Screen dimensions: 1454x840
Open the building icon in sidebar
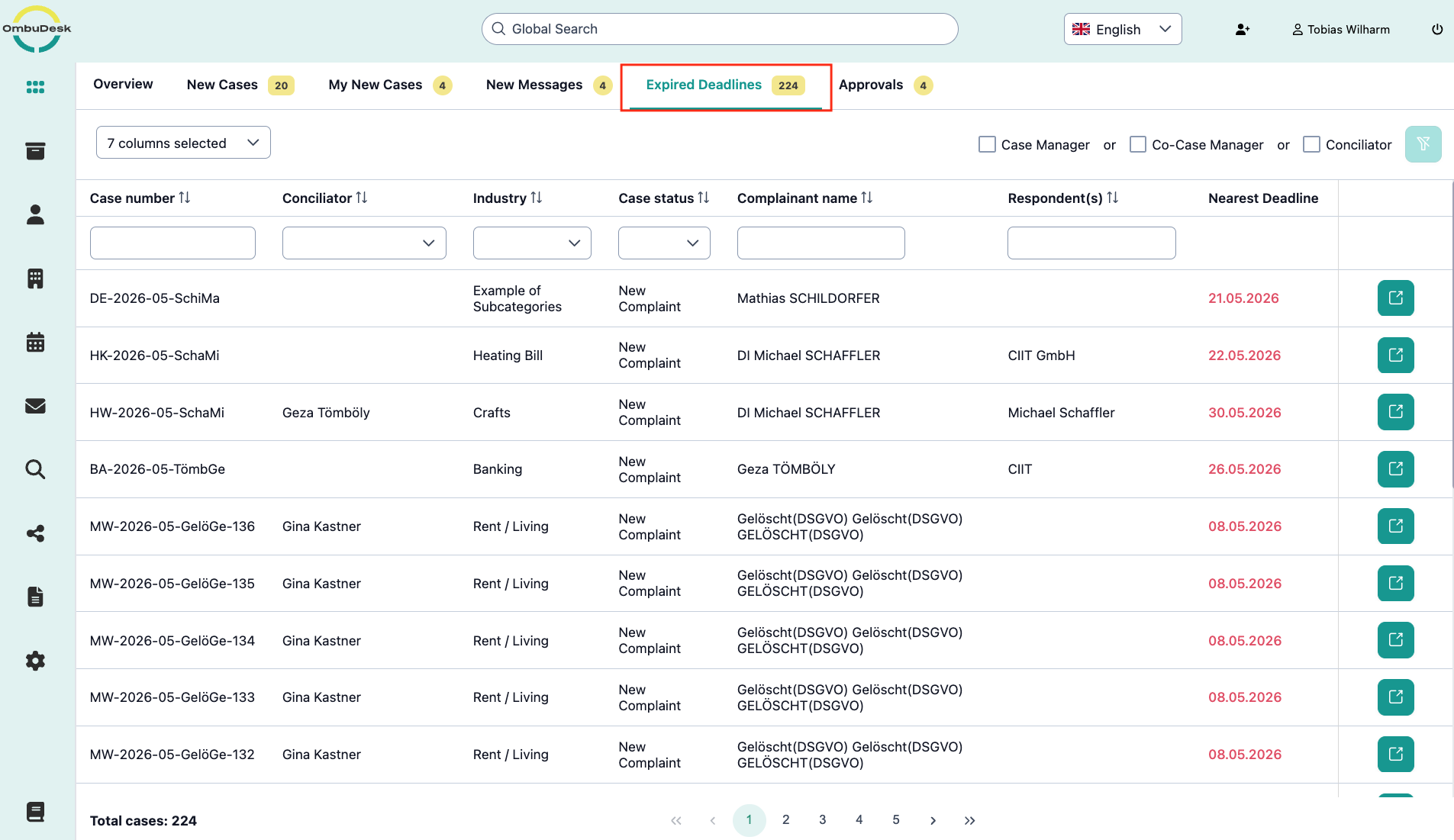click(x=35, y=278)
